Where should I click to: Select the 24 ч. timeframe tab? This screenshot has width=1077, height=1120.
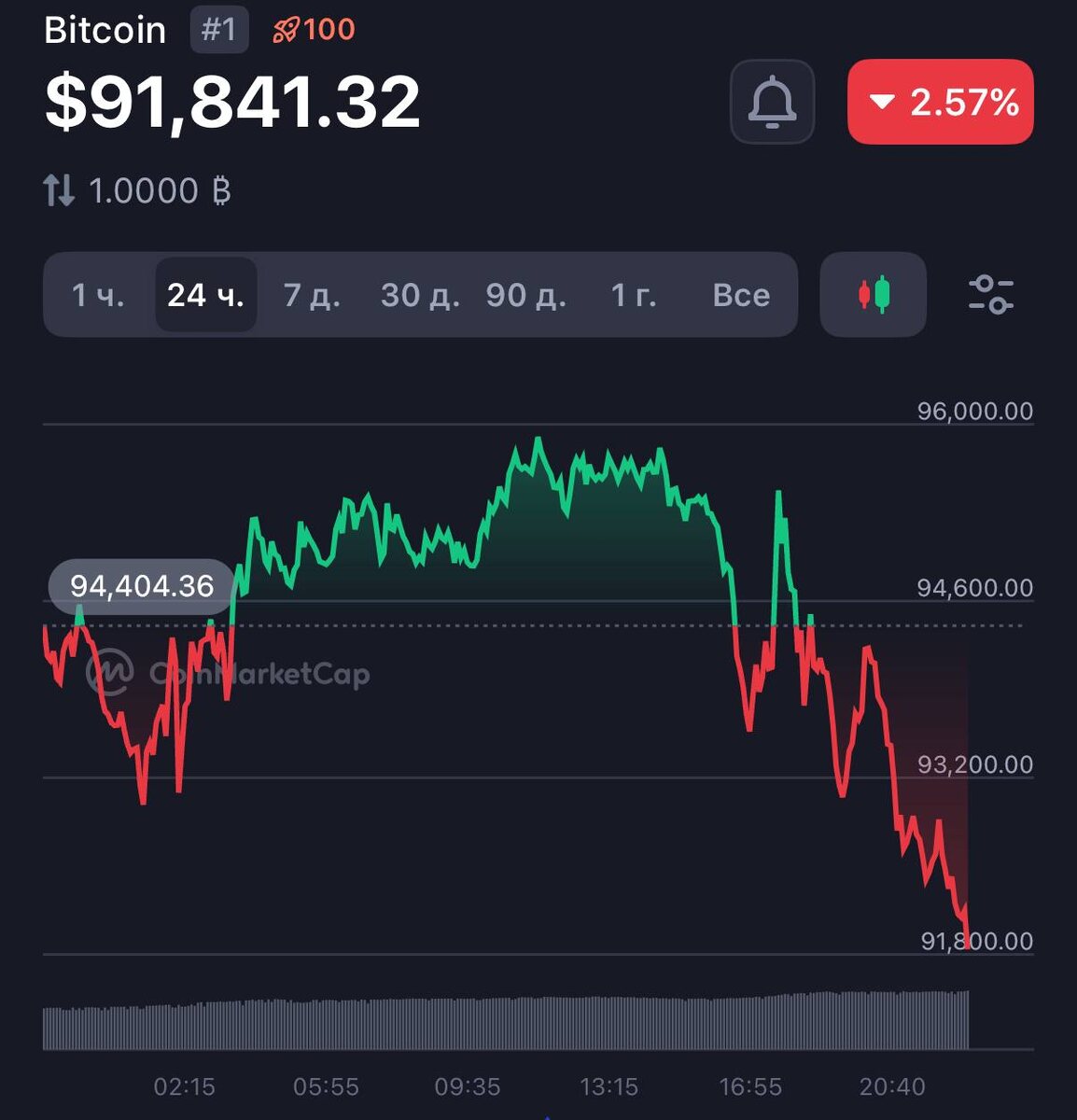tap(205, 295)
